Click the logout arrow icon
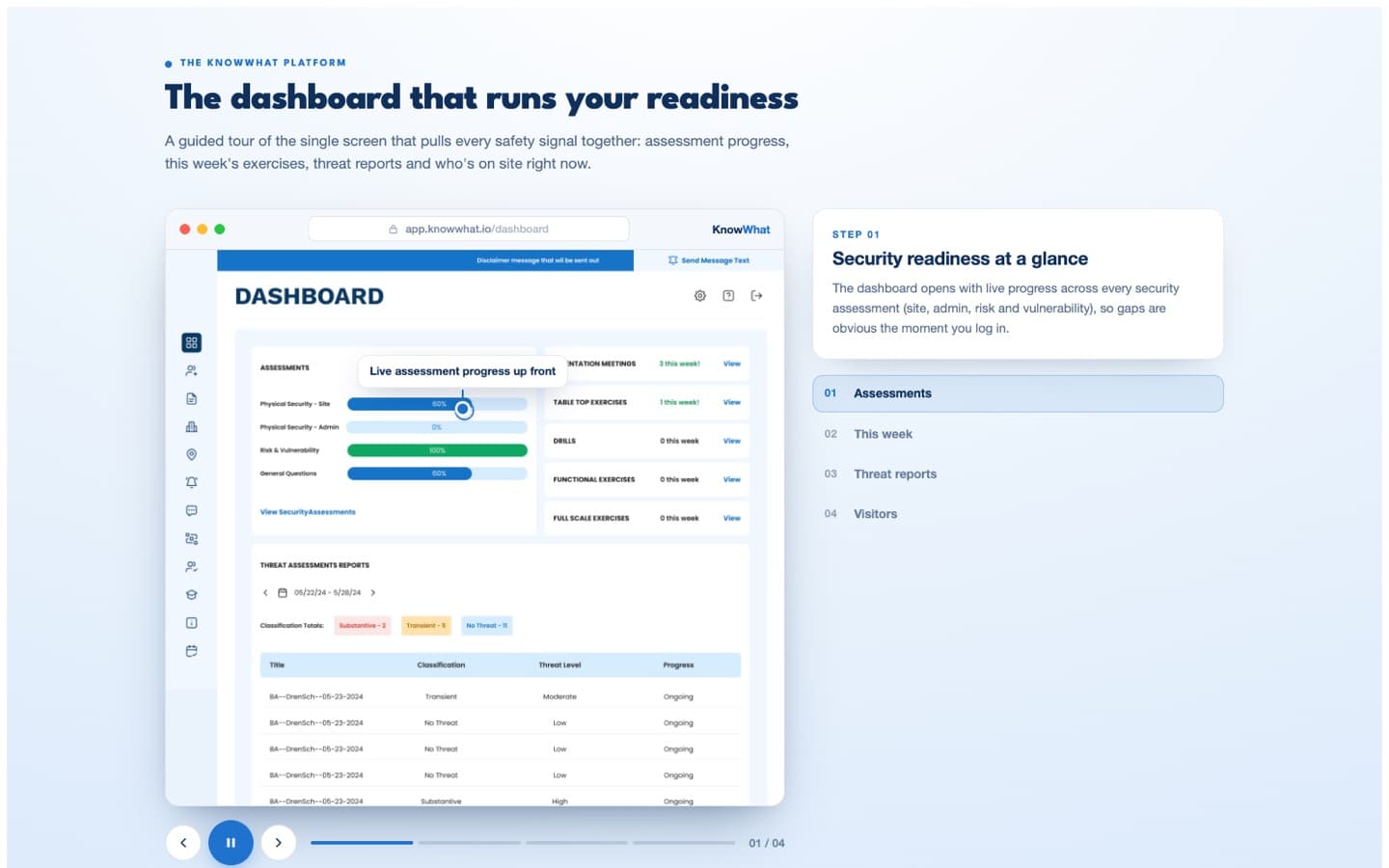The image size is (1389, 868). click(x=756, y=295)
